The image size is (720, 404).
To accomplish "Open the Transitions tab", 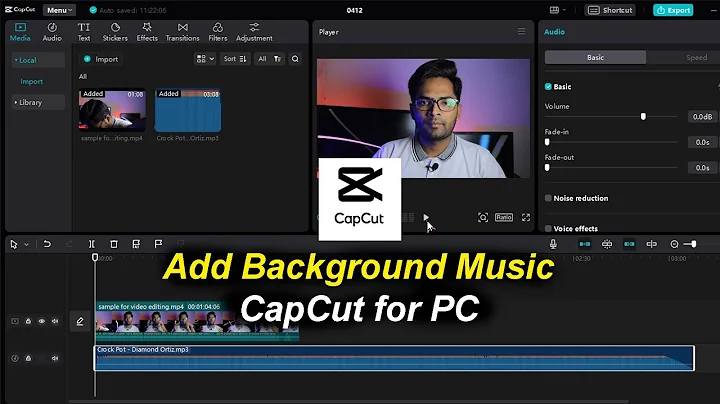I will pos(182,32).
